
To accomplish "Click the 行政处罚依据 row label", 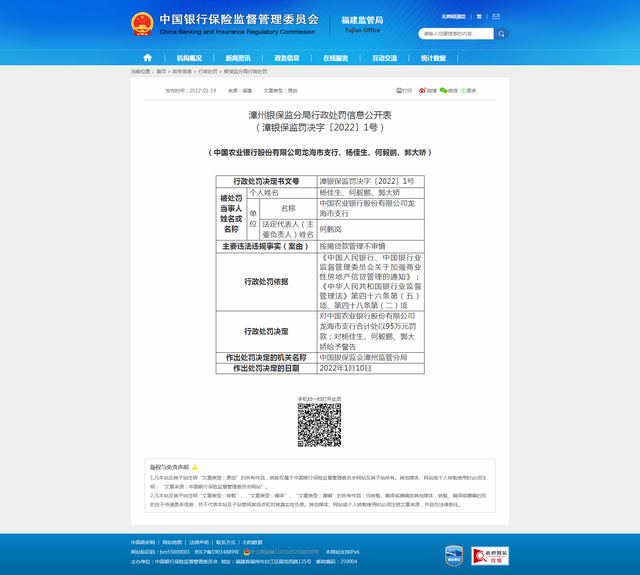I will point(266,282).
